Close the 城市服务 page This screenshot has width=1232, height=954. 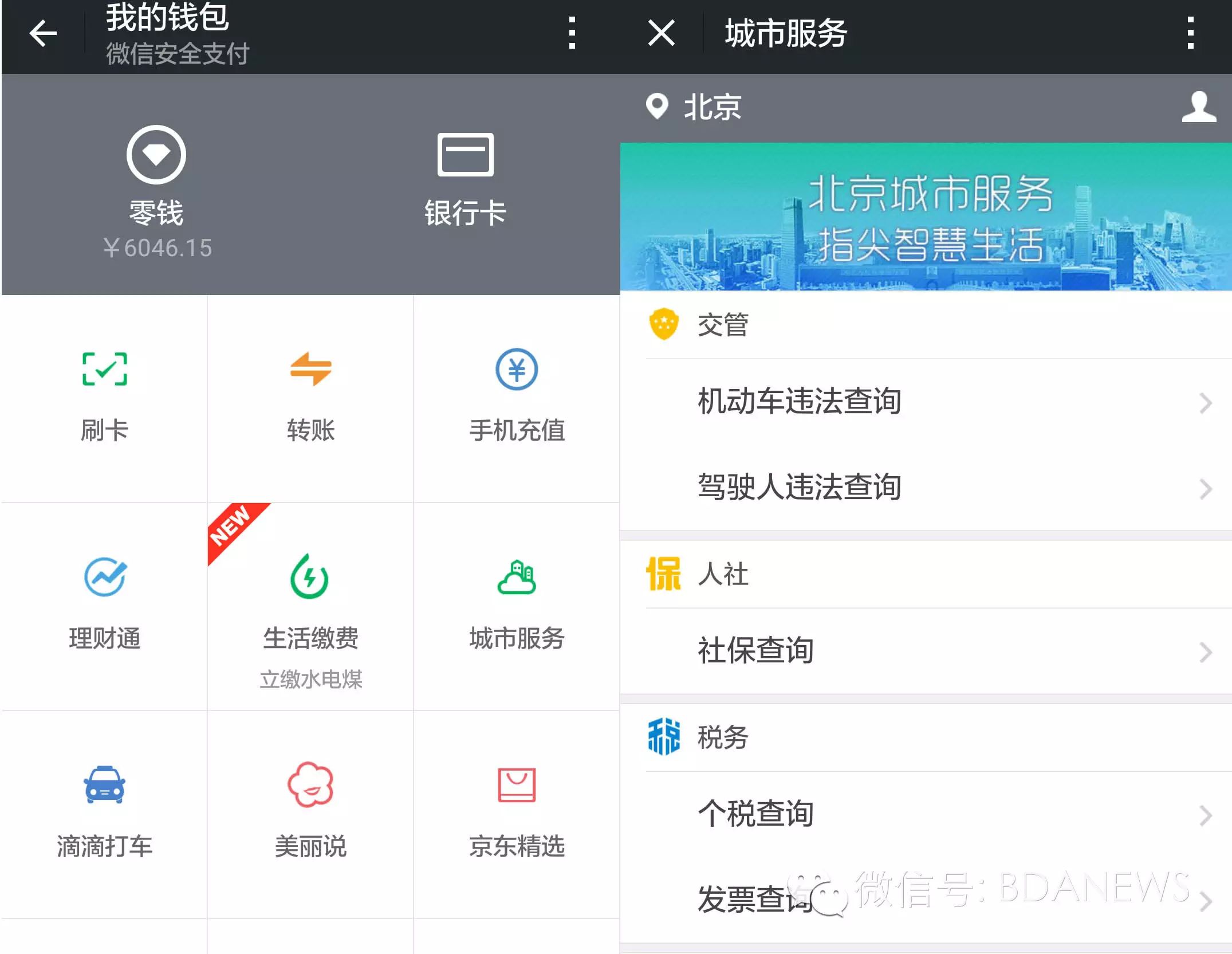click(662, 33)
